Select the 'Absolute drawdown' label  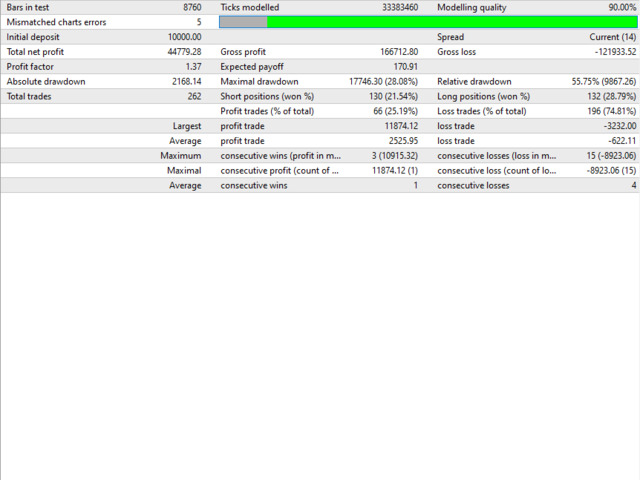46,82
